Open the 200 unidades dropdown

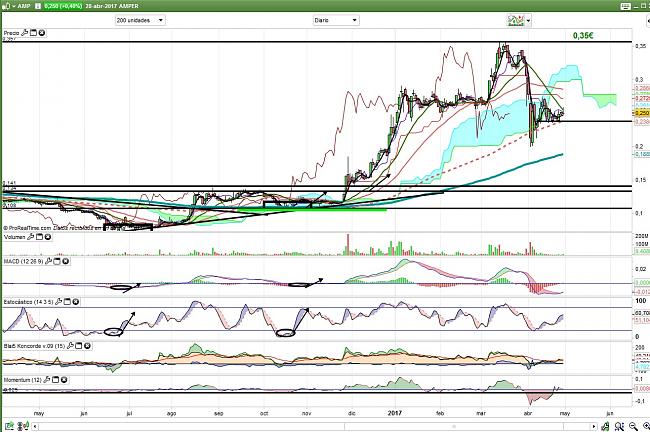click(x=140, y=20)
